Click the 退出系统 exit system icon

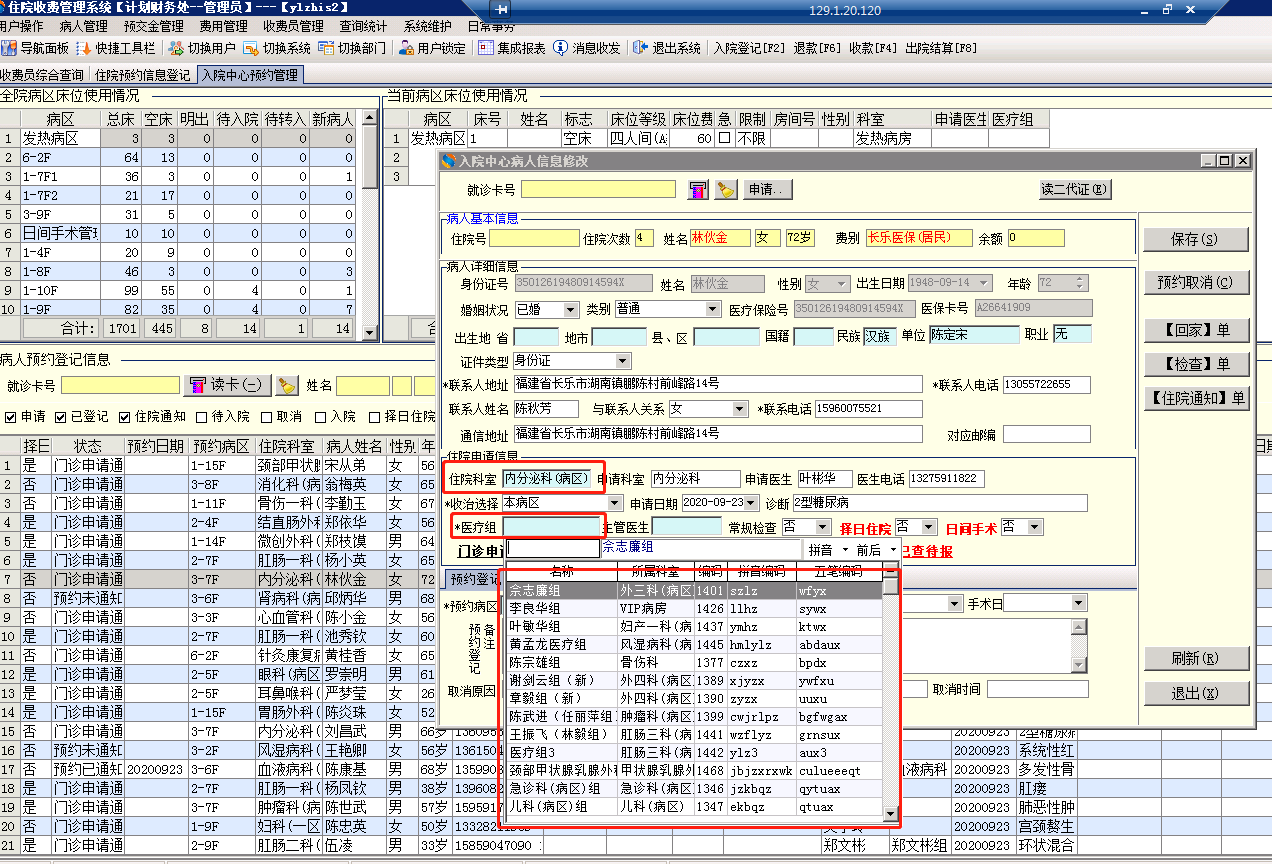click(641, 48)
